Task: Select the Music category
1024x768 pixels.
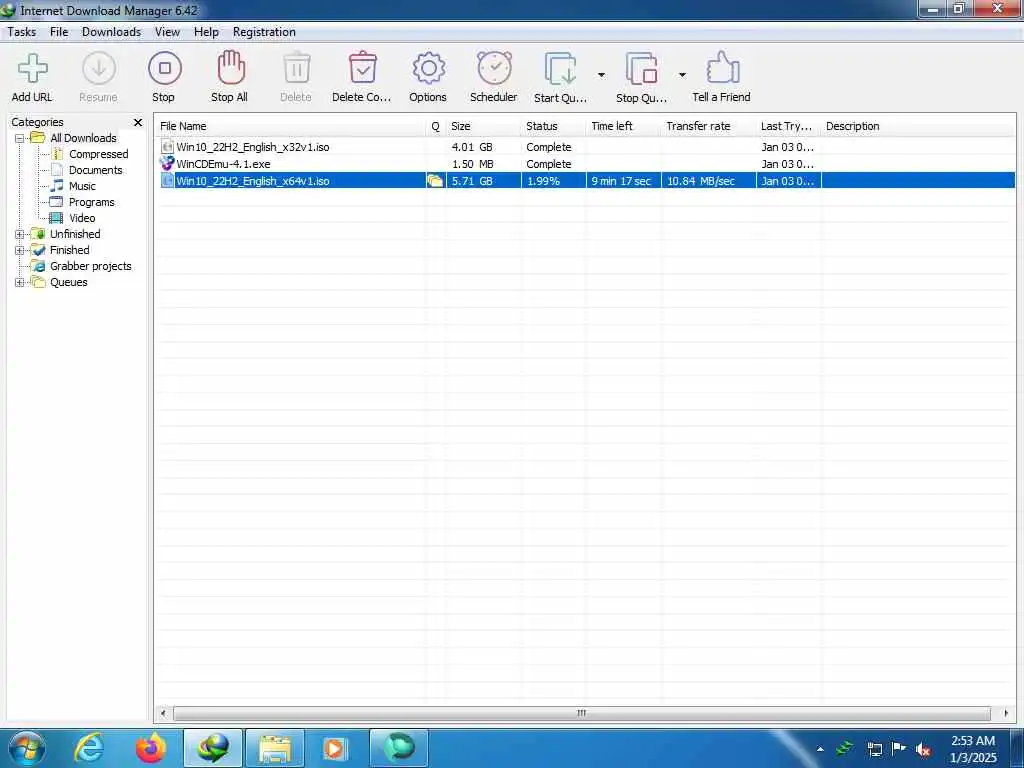Action: [x=82, y=186]
